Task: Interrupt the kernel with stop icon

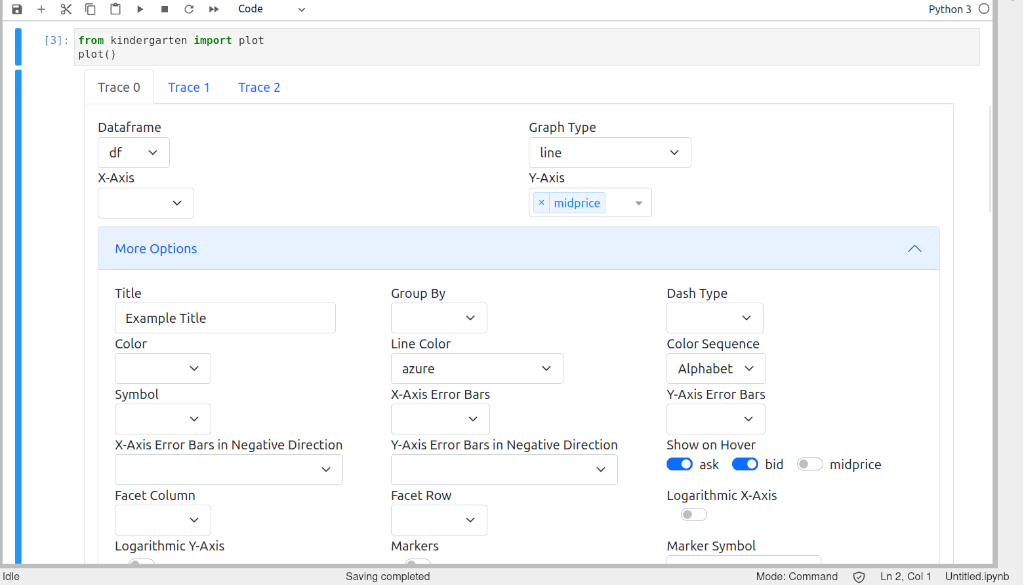Action: 164,9
